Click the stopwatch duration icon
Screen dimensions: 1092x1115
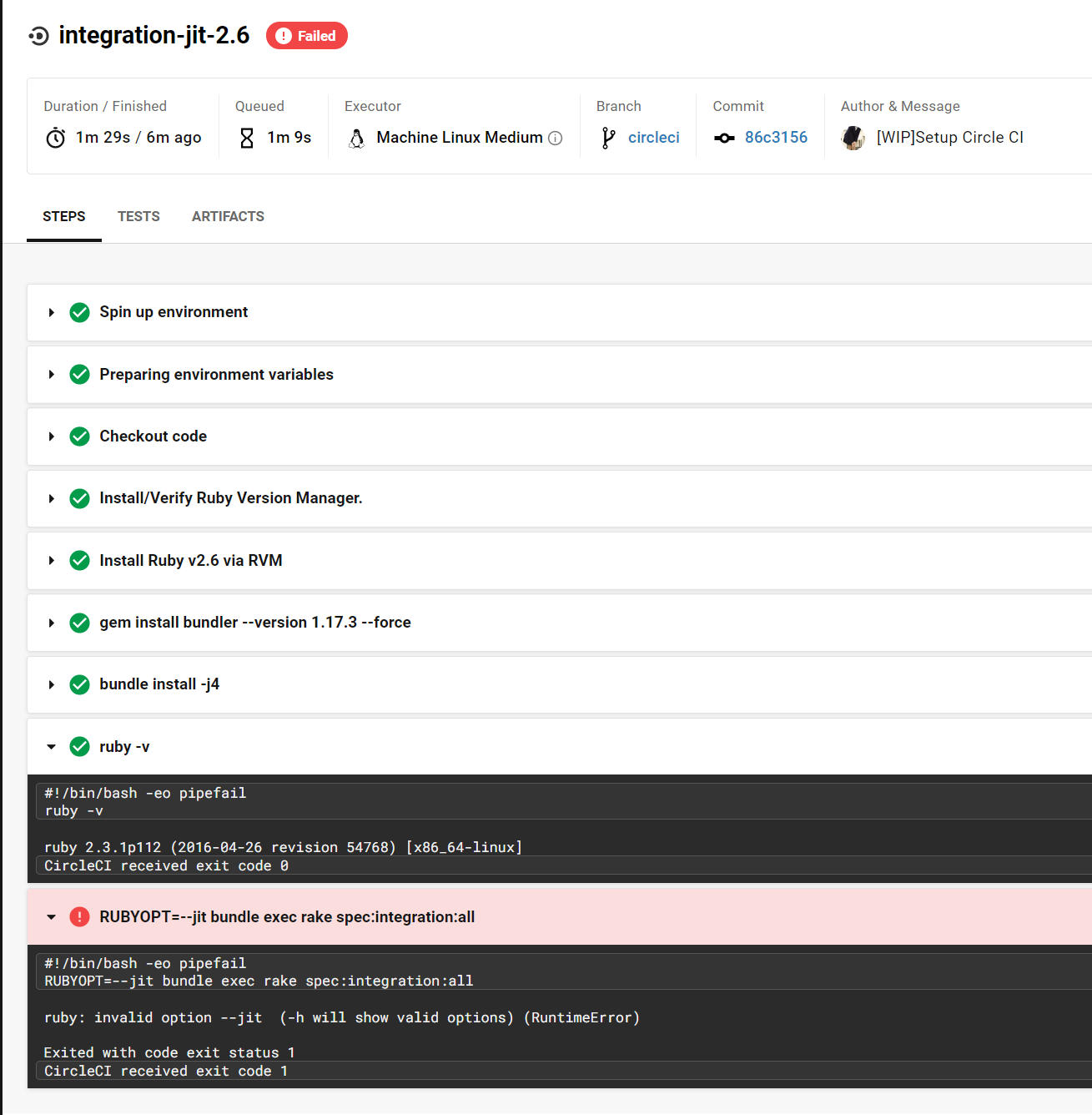point(56,138)
